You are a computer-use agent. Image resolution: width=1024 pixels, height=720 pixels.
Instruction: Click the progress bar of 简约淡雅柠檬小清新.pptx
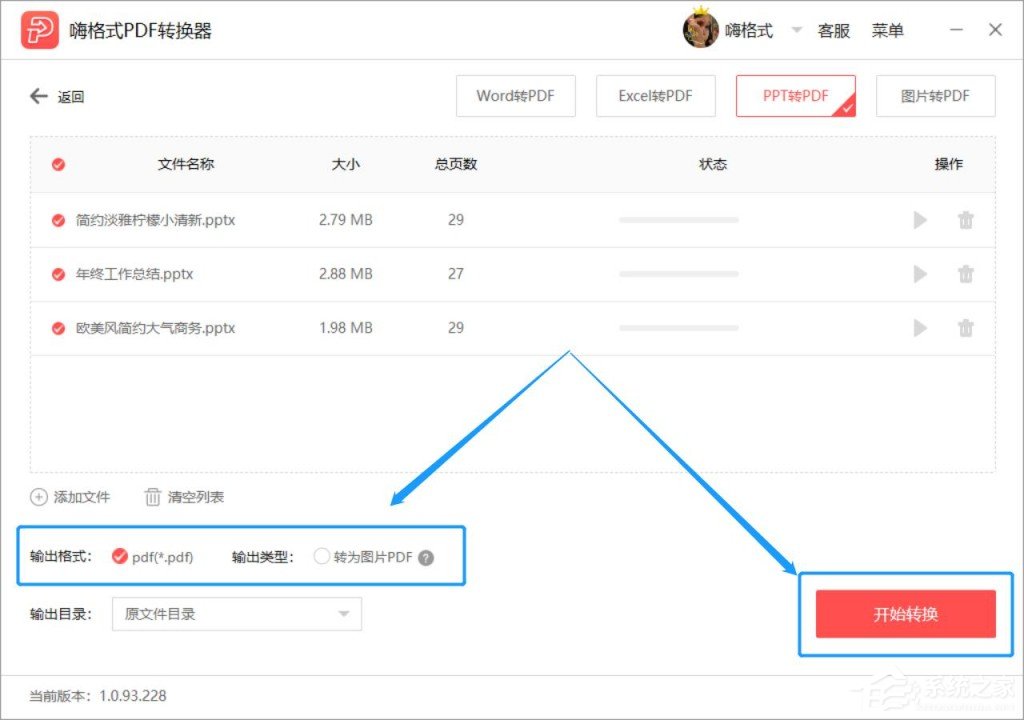678,220
